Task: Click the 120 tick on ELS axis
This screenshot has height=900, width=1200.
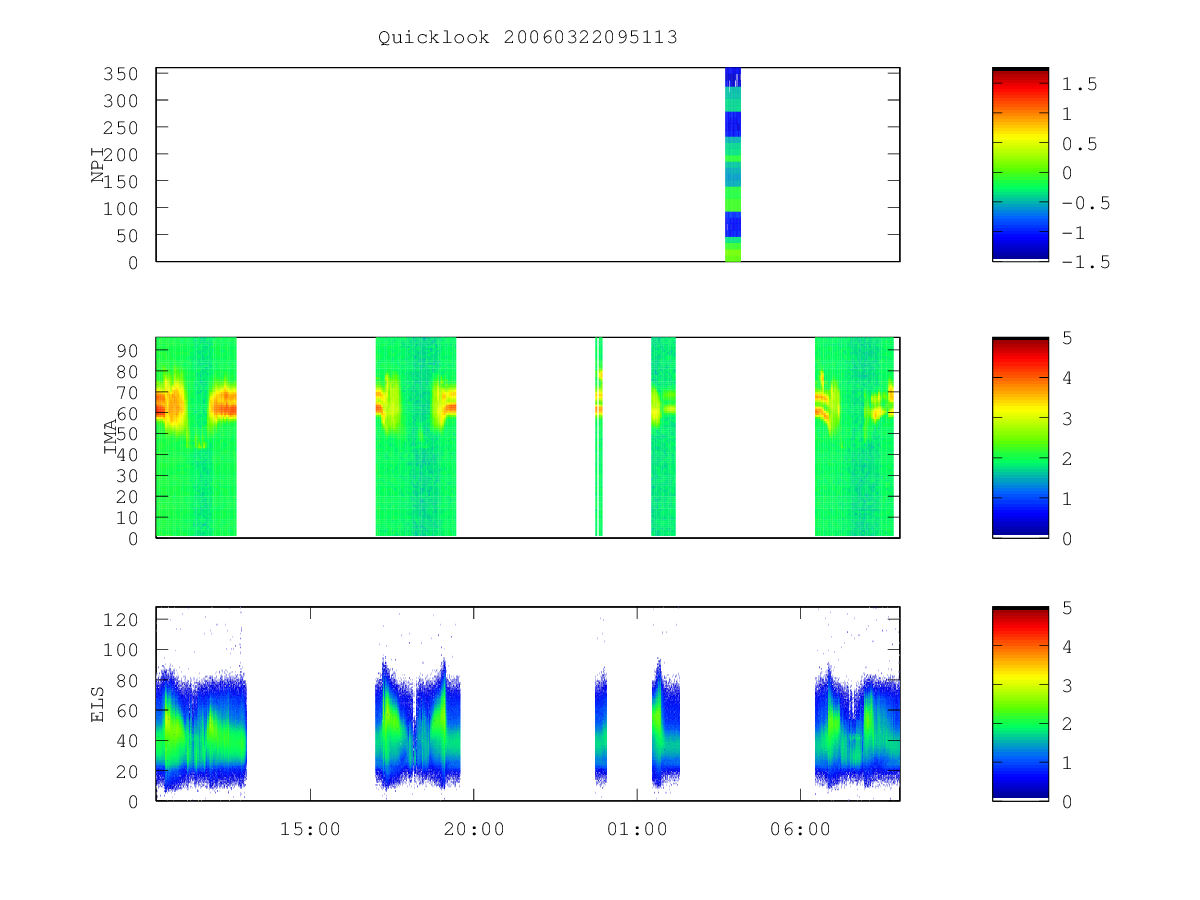Action: [x=121, y=620]
